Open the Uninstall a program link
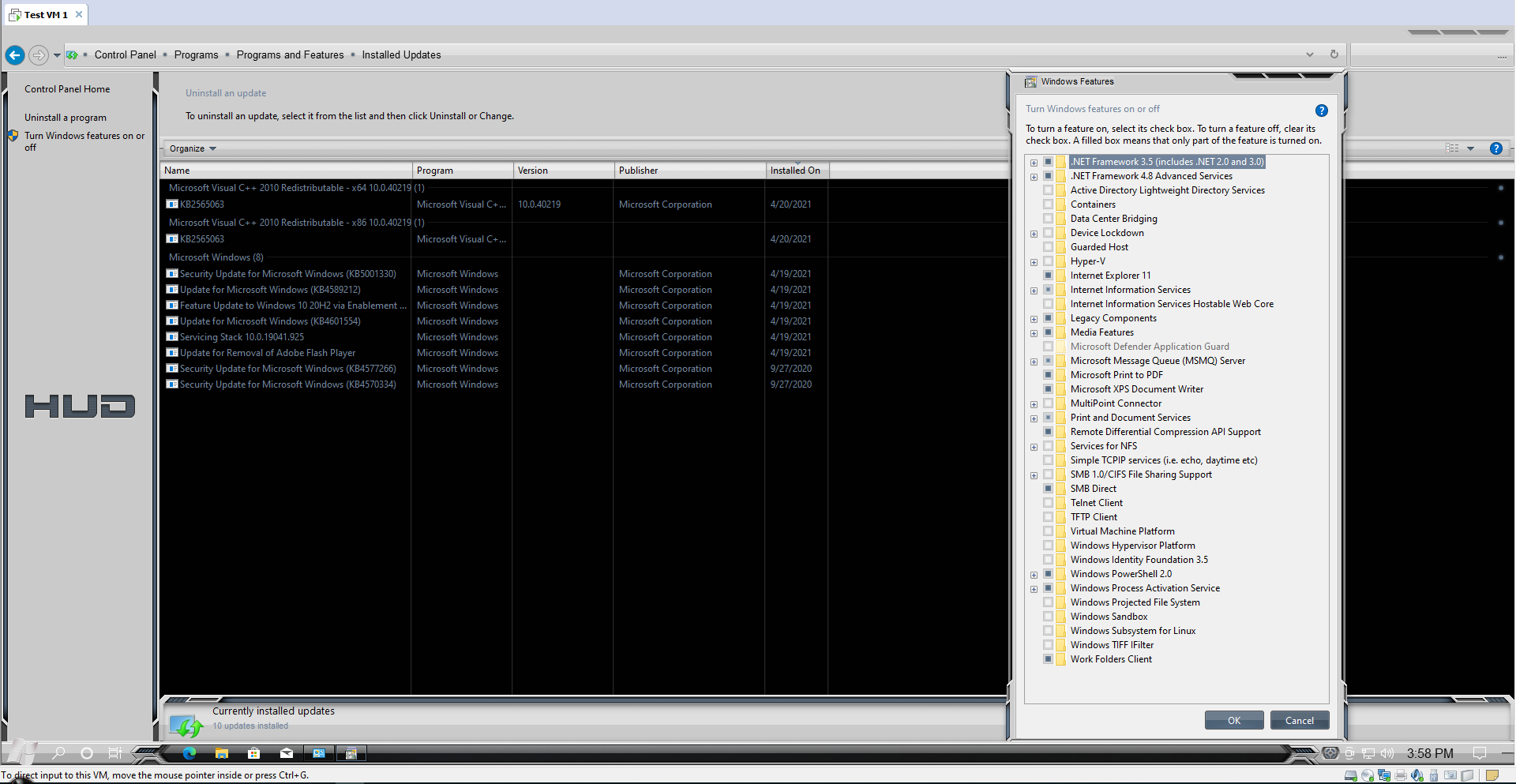Image resolution: width=1516 pixels, height=784 pixels. [x=66, y=118]
